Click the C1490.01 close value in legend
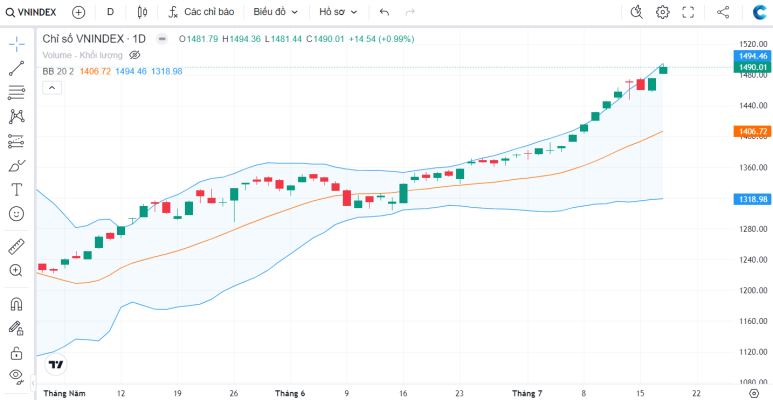The width and height of the screenshot is (773, 400). pos(325,39)
